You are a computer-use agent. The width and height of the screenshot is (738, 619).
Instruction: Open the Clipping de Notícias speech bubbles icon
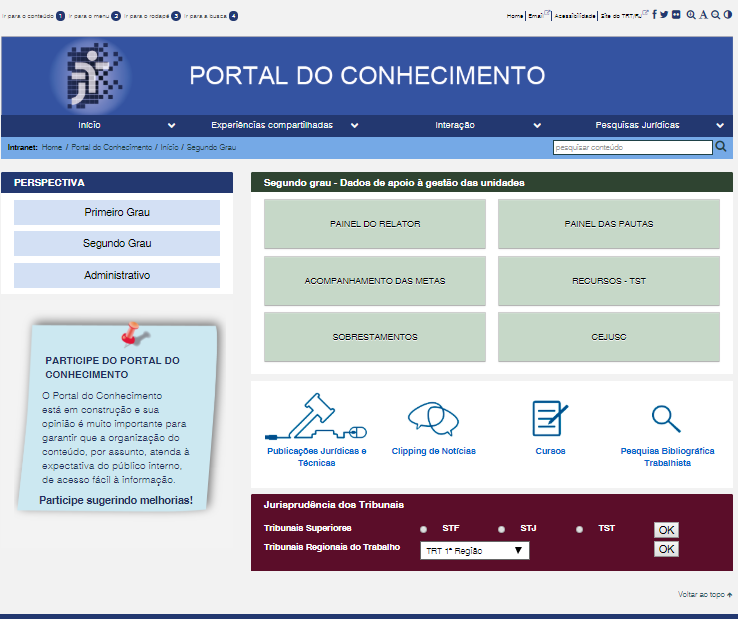coord(433,417)
